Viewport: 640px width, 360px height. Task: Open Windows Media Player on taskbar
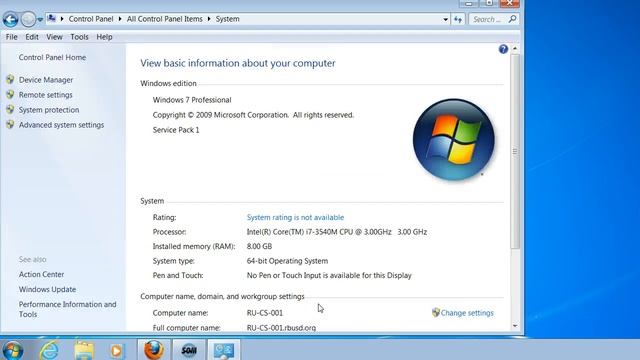coord(116,350)
